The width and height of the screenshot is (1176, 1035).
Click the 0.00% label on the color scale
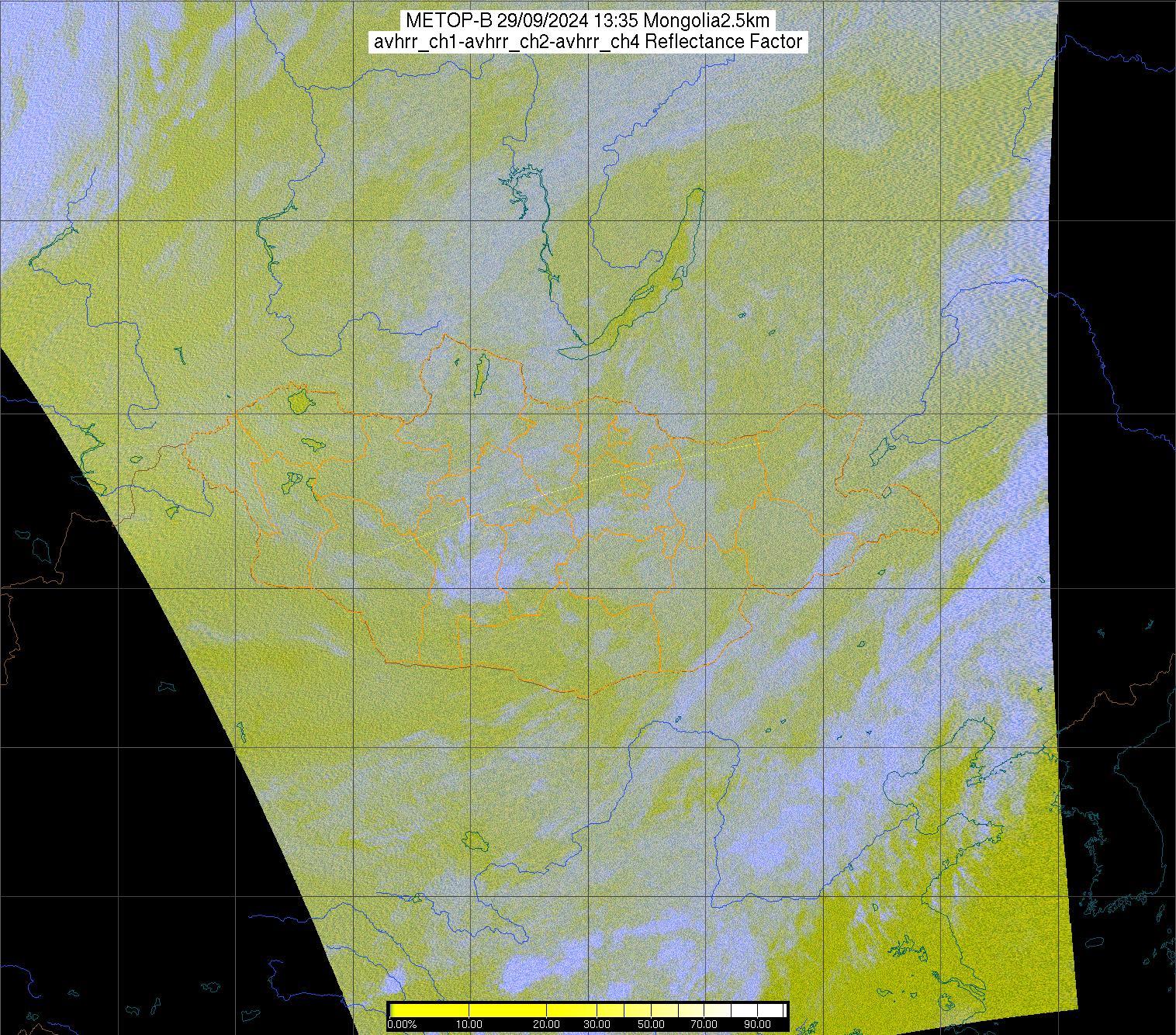pyautogui.click(x=400, y=1025)
